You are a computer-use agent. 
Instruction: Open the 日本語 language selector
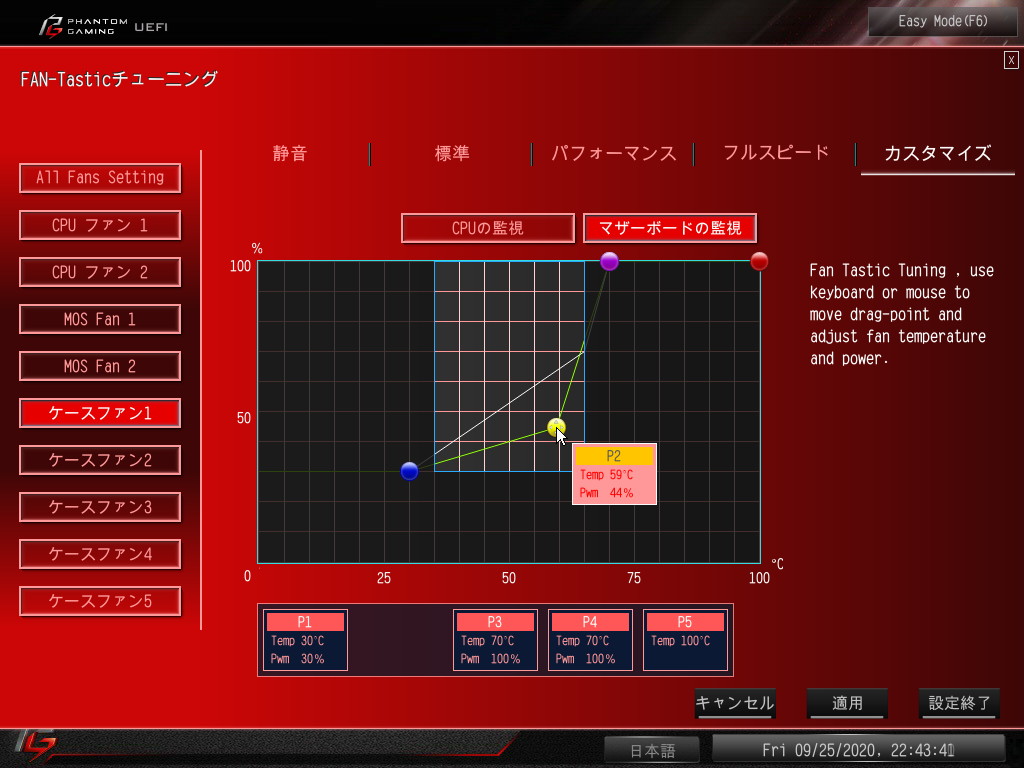tap(652, 750)
